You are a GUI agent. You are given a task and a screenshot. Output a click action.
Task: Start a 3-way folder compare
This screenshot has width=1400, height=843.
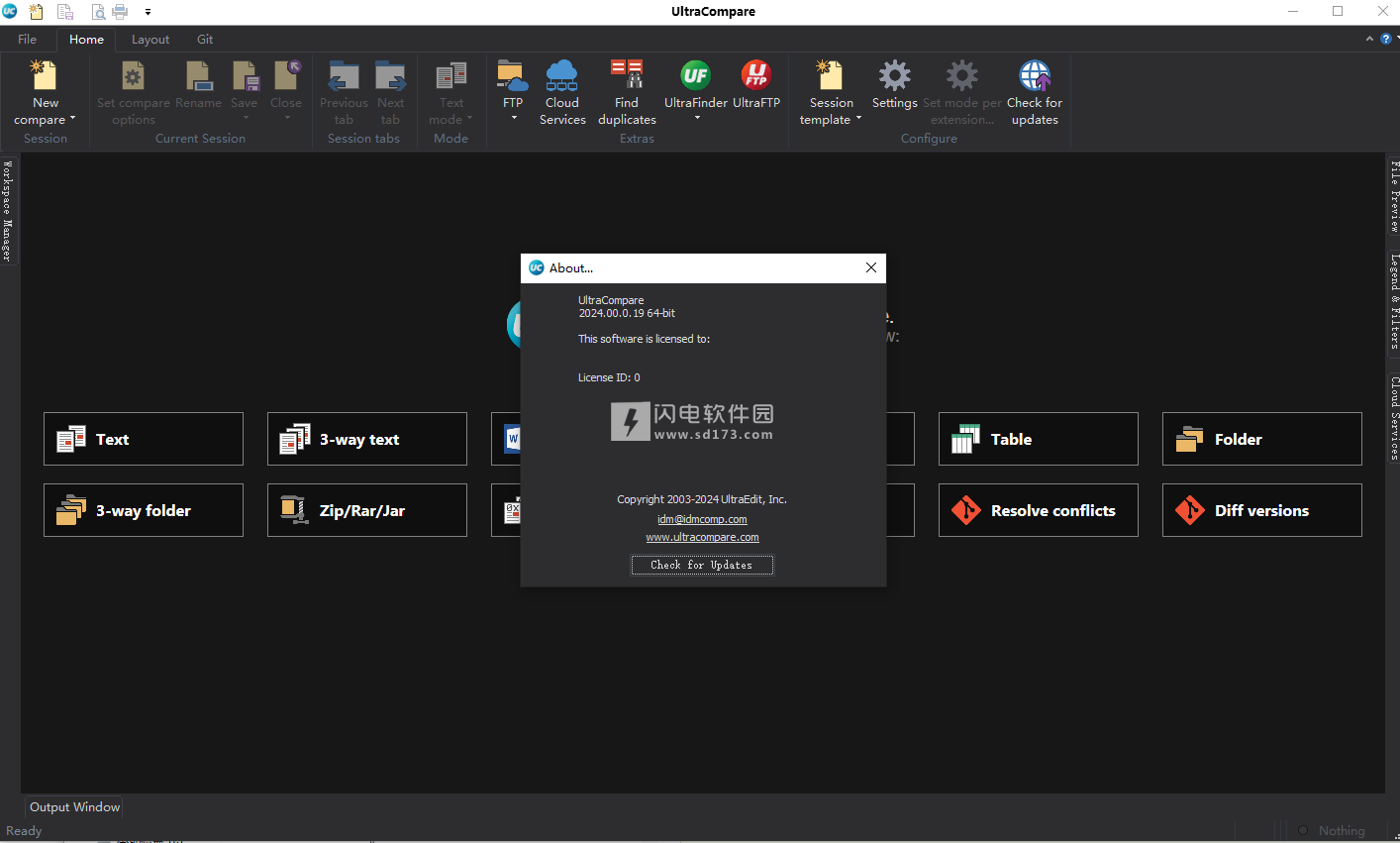coord(144,510)
